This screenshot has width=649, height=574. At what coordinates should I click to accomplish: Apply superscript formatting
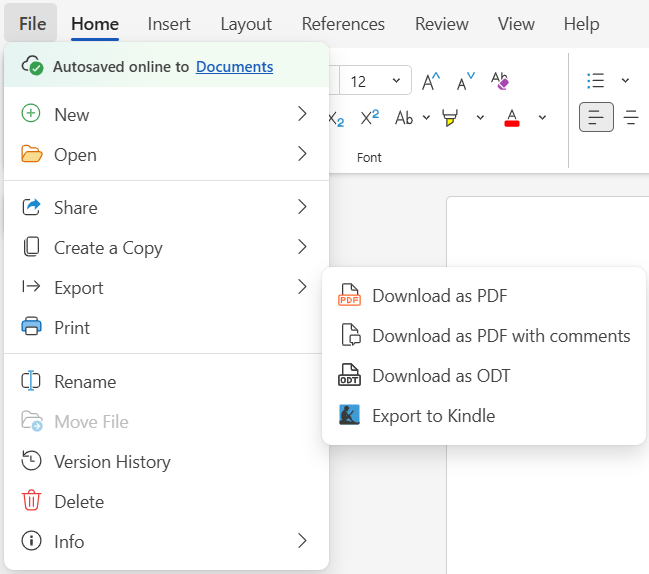pyautogui.click(x=370, y=117)
